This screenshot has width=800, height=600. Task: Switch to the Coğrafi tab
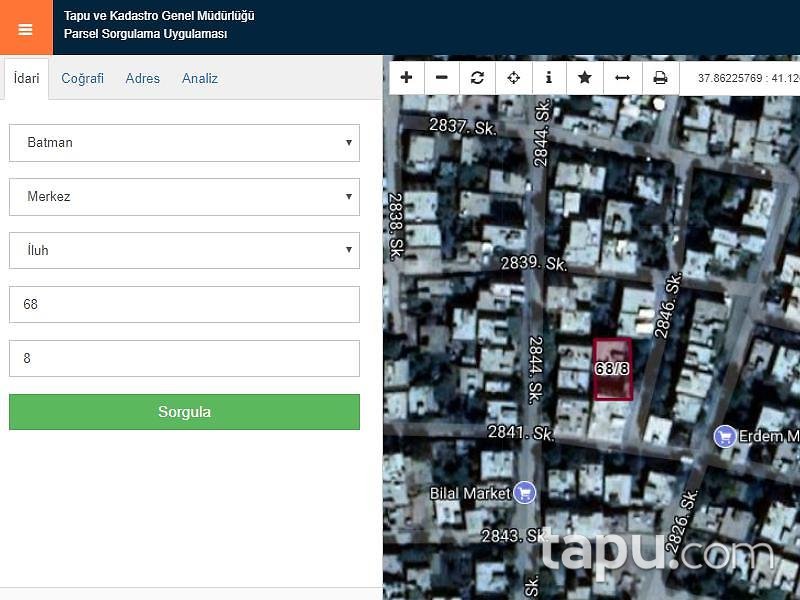82,78
